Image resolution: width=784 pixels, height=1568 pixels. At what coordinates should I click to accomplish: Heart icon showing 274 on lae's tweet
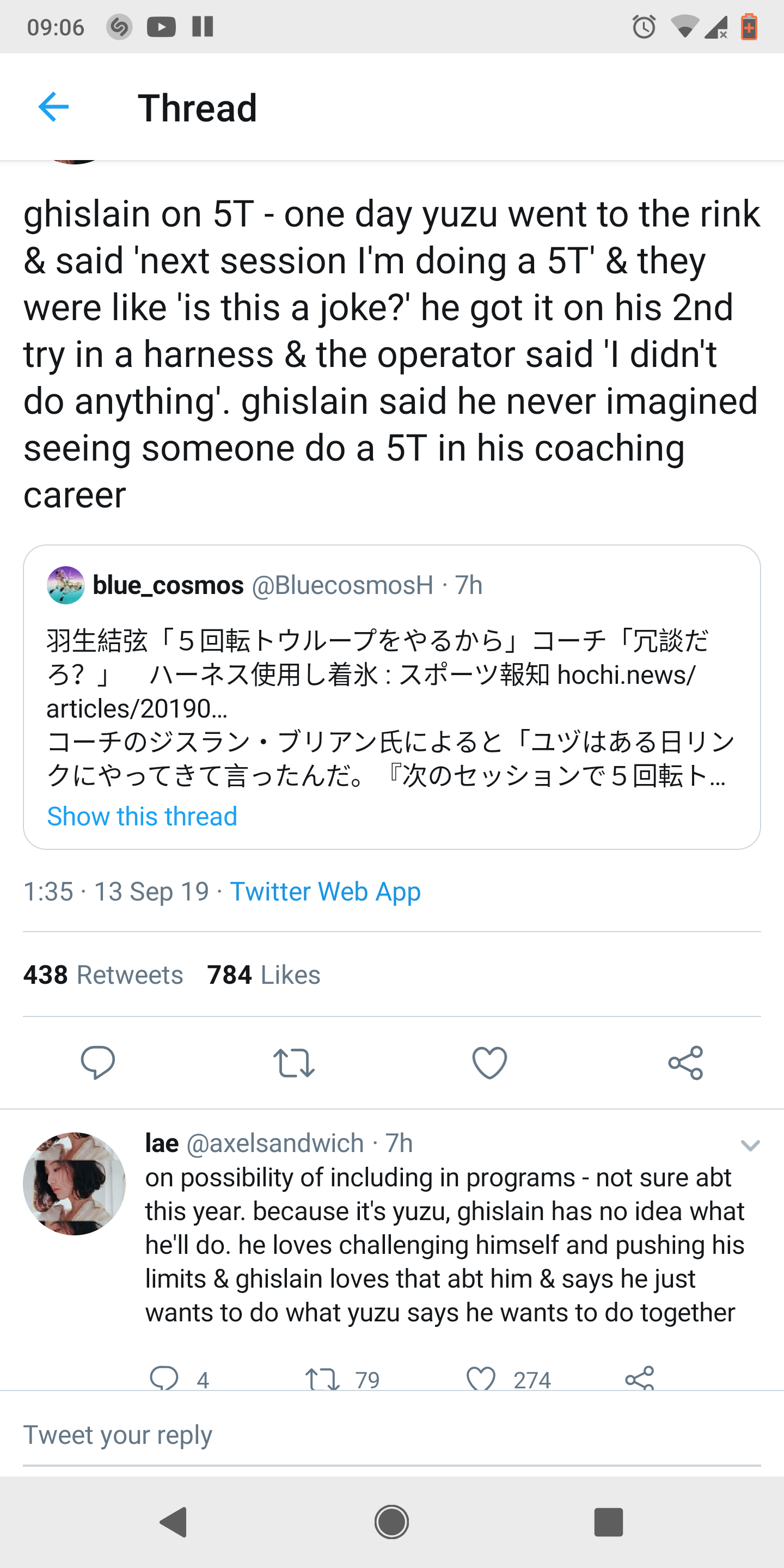481,1378
